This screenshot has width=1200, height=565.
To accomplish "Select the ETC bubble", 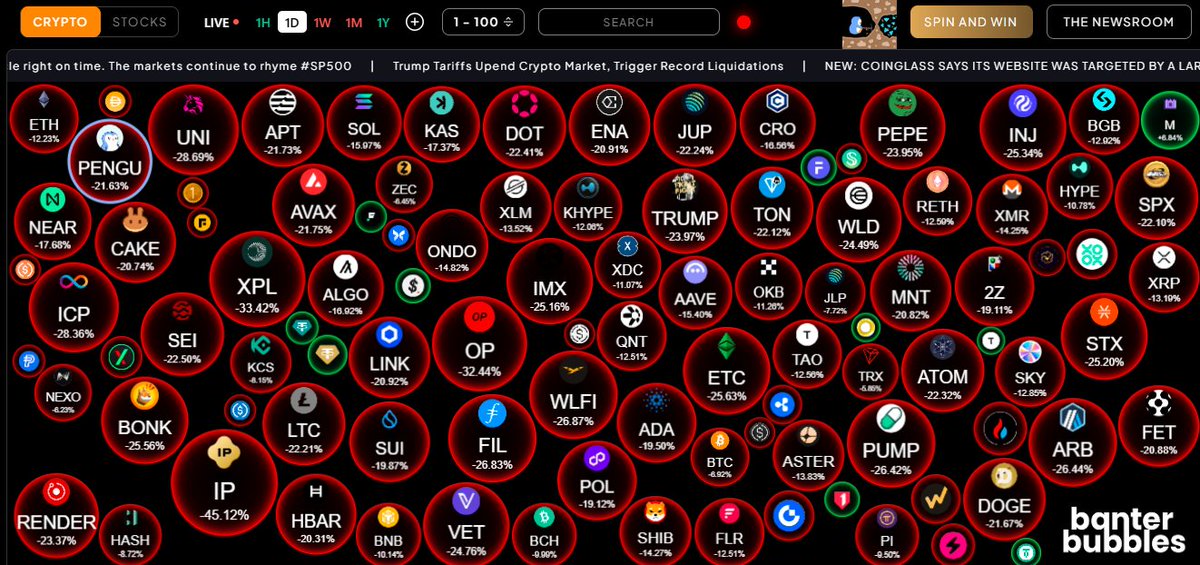I will coord(727,371).
